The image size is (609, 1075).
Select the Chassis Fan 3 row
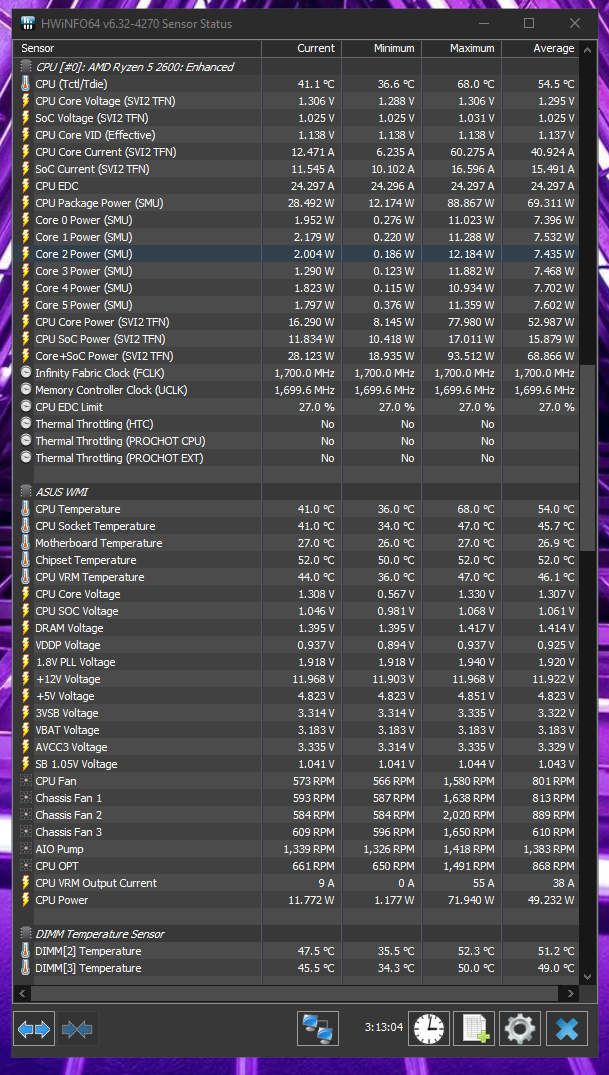coord(296,832)
